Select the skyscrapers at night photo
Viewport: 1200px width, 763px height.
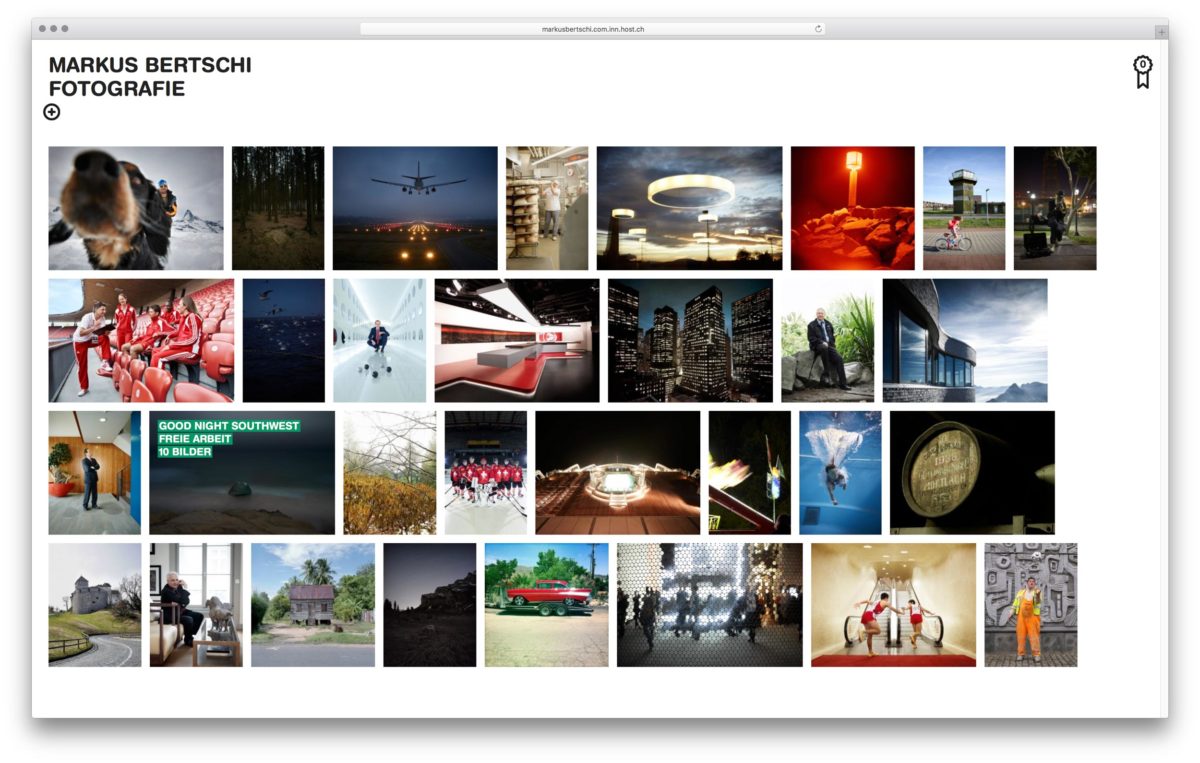690,340
